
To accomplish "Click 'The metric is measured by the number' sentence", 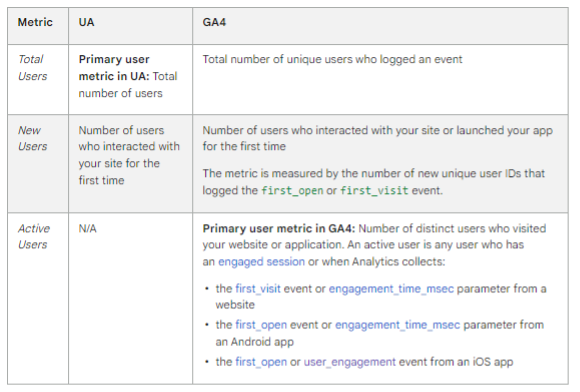I will pos(374,182).
